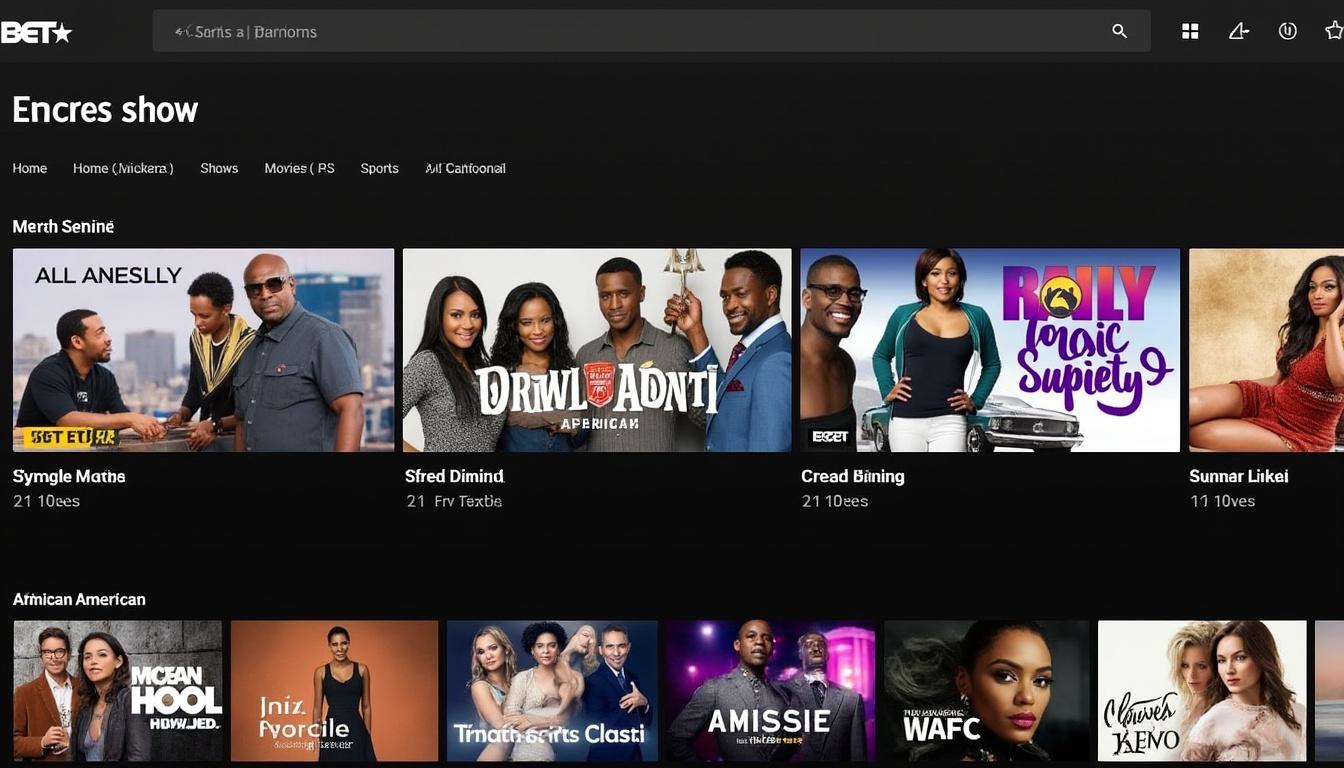The height and width of the screenshot is (768, 1344).
Task: Open the Movies tab
Action: [299, 168]
